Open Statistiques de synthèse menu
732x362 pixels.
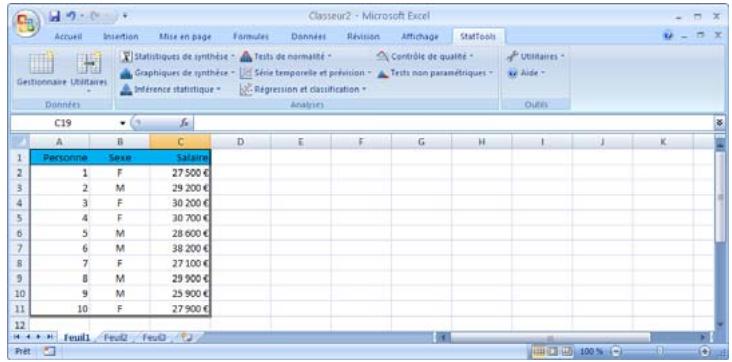tap(177, 57)
